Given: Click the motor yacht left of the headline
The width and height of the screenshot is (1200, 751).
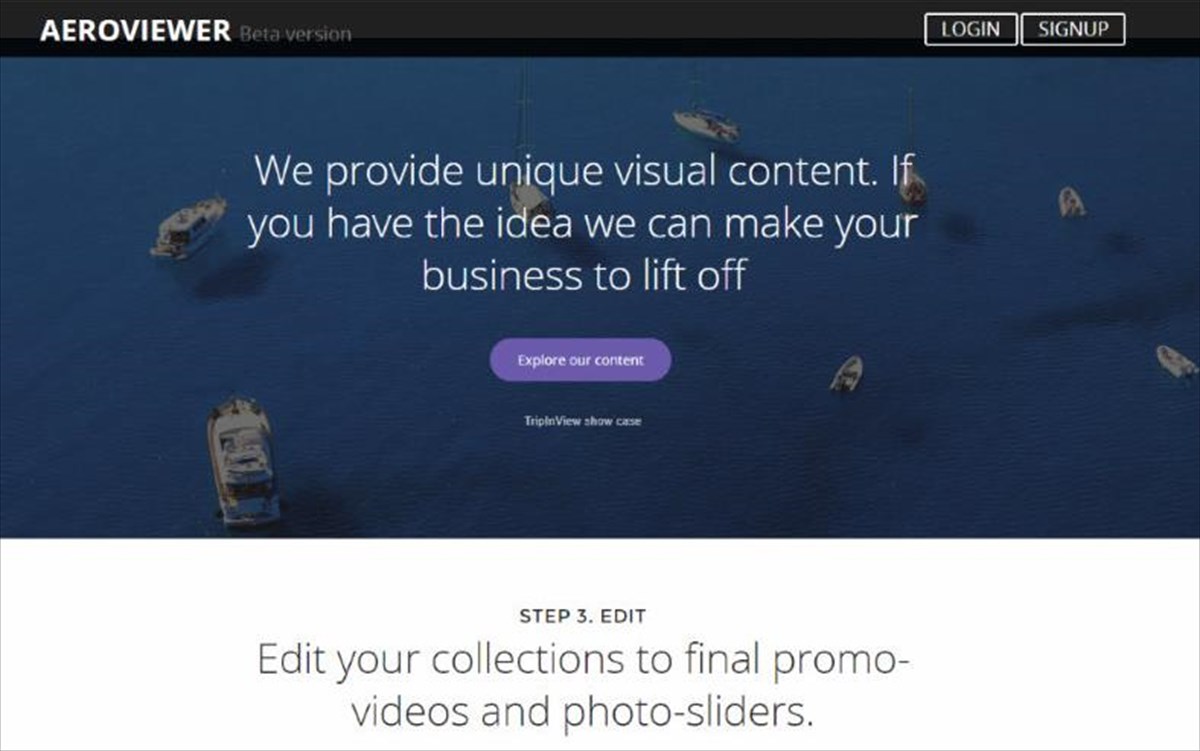Looking at the screenshot, I should click(189, 226).
